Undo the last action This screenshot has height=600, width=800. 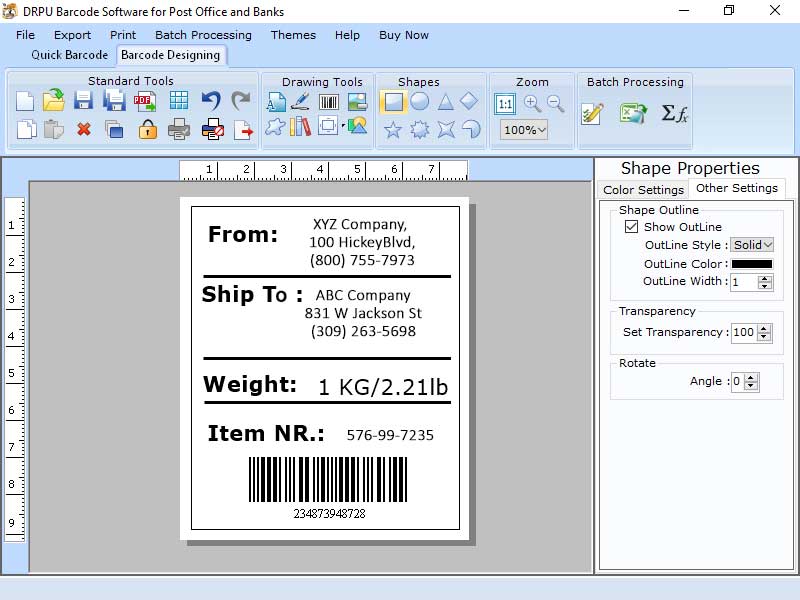[x=211, y=101]
